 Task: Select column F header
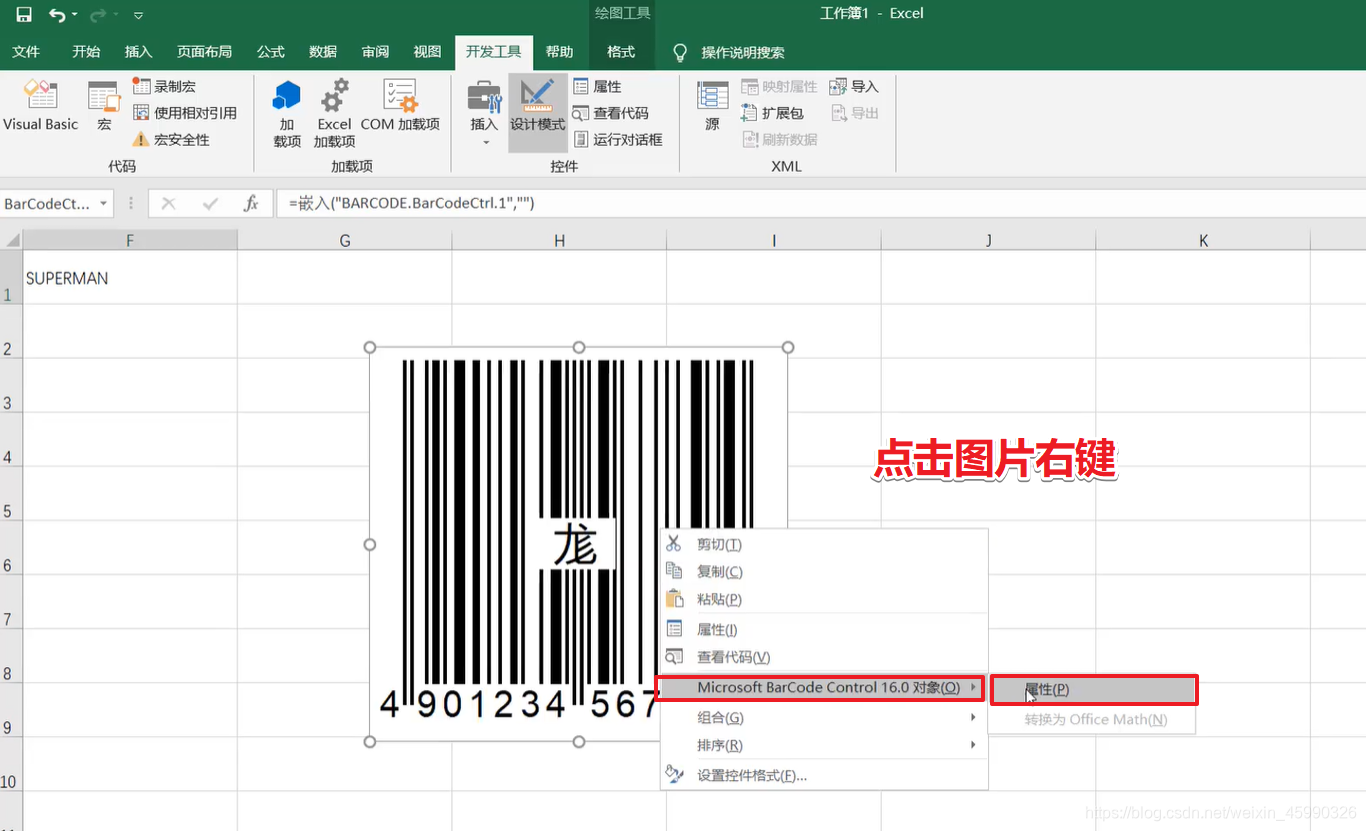tap(130, 240)
